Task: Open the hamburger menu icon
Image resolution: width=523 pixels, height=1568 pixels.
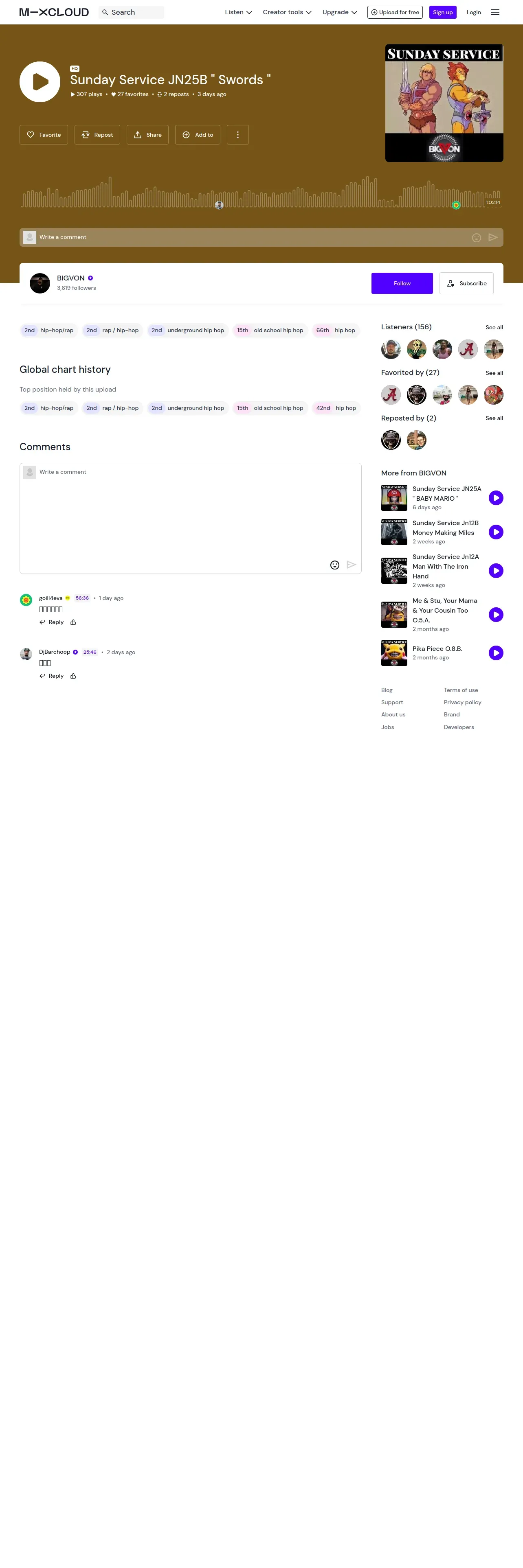Action: point(496,12)
